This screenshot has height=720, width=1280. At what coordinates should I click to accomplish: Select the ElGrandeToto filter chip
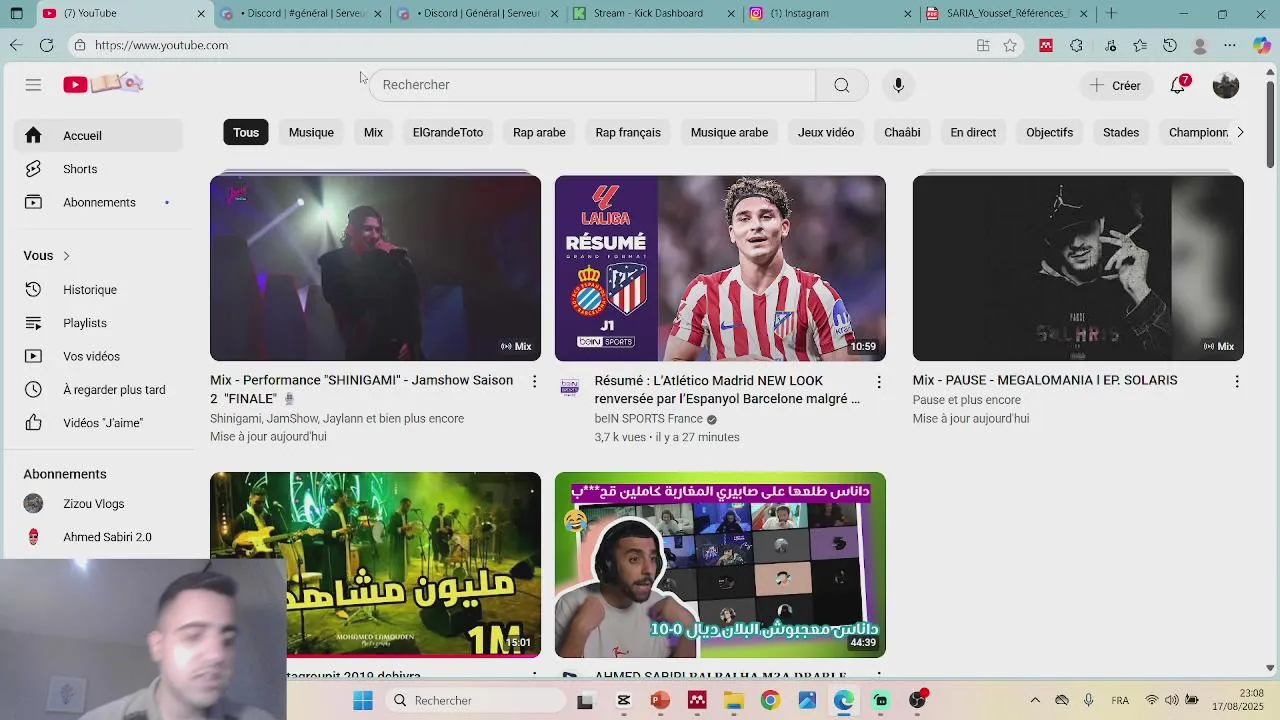pos(448,132)
